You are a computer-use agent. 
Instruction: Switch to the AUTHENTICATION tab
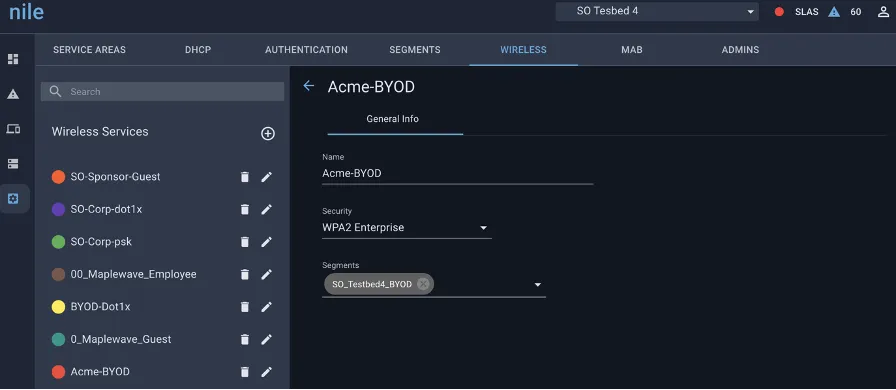click(306, 50)
